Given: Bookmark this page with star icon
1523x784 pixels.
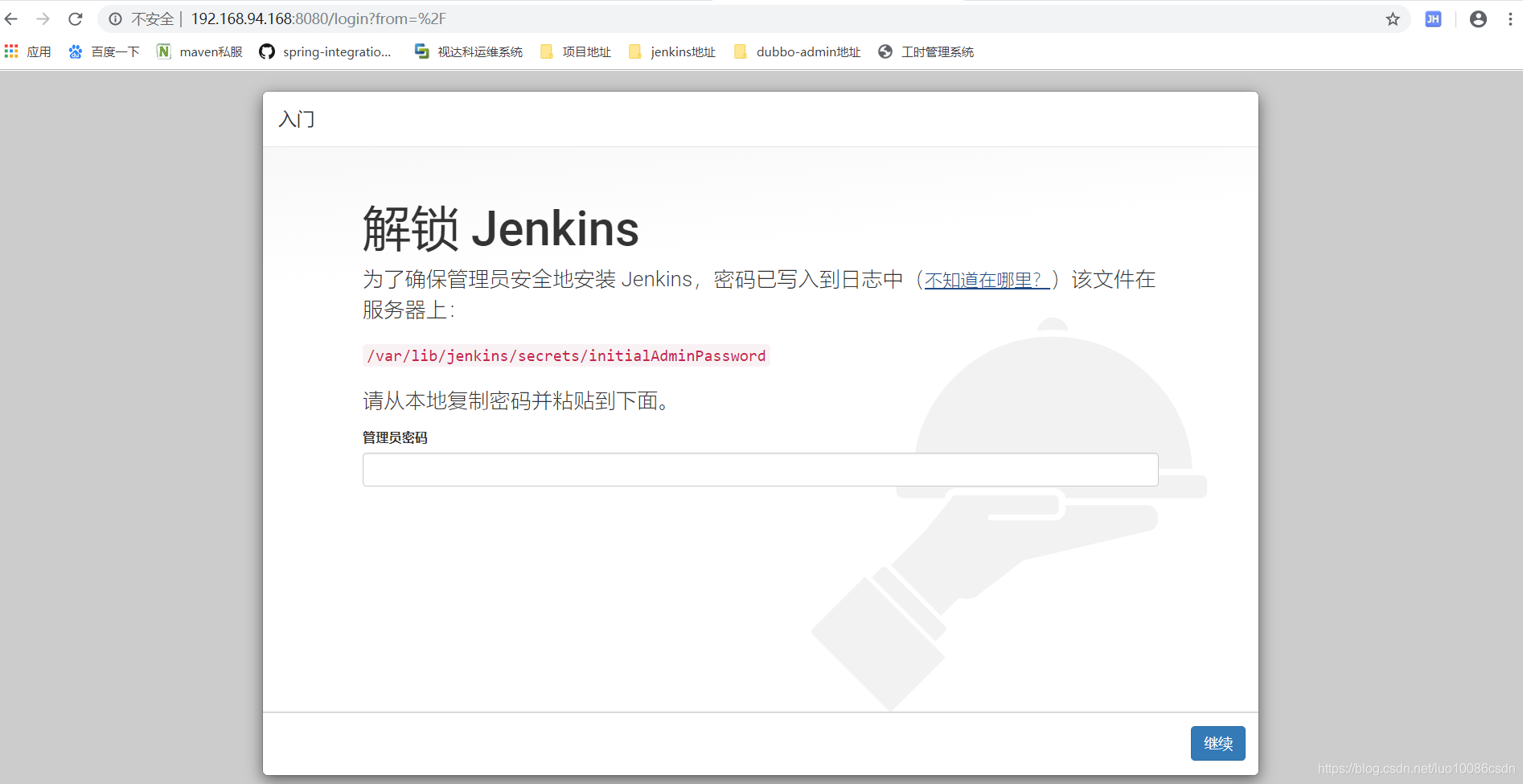Looking at the screenshot, I should point(1393,18).
